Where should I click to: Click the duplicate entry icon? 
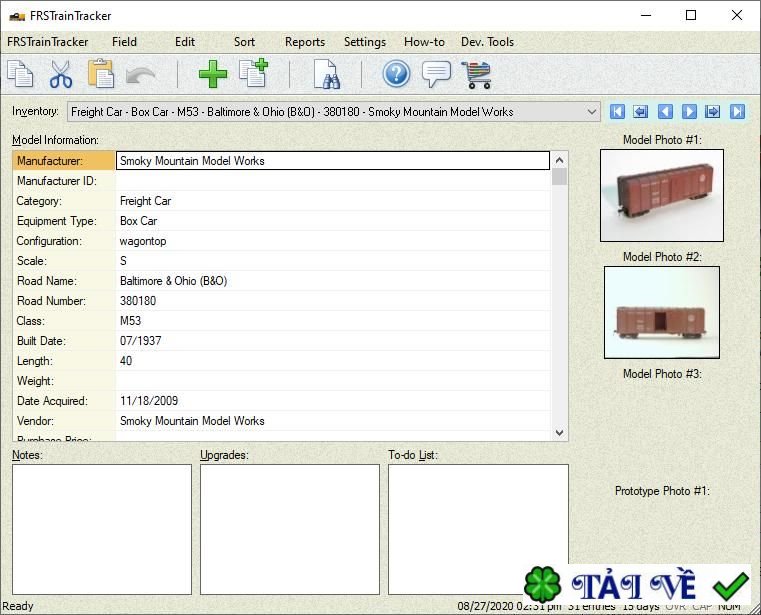pyautogui.click(x=253, y=75)
